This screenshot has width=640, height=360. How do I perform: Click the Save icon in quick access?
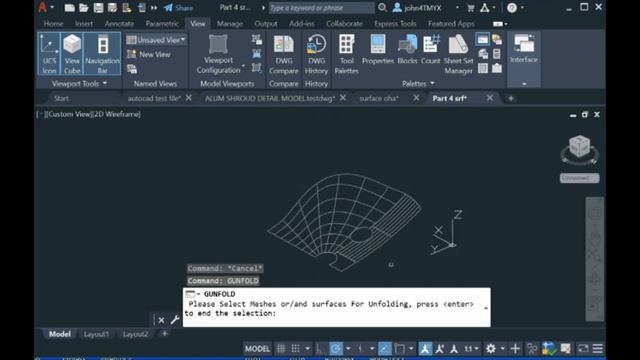[98, 8]
